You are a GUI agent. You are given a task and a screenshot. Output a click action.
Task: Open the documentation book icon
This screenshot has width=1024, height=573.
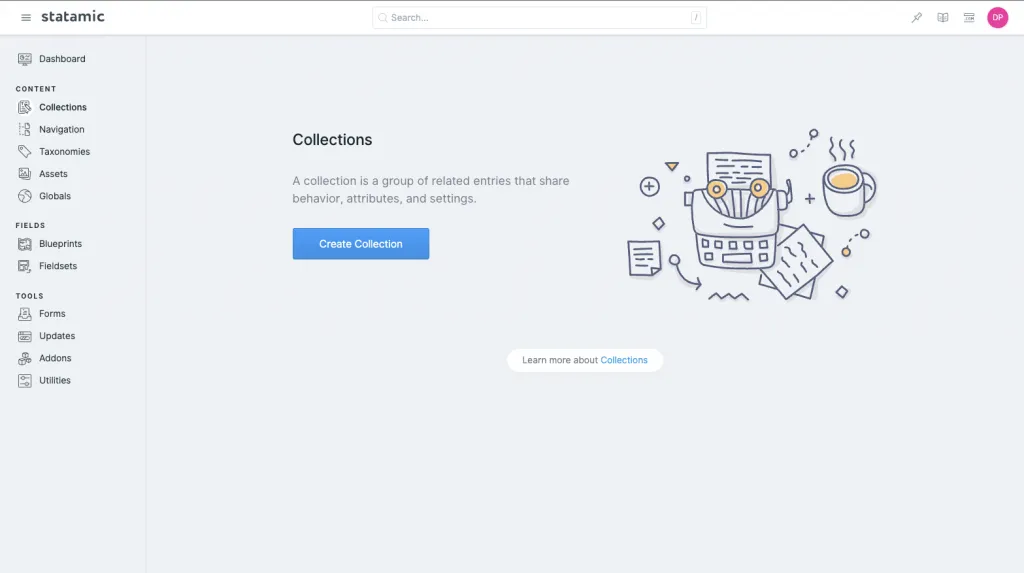pyautogui.click(x=943, y=18)
